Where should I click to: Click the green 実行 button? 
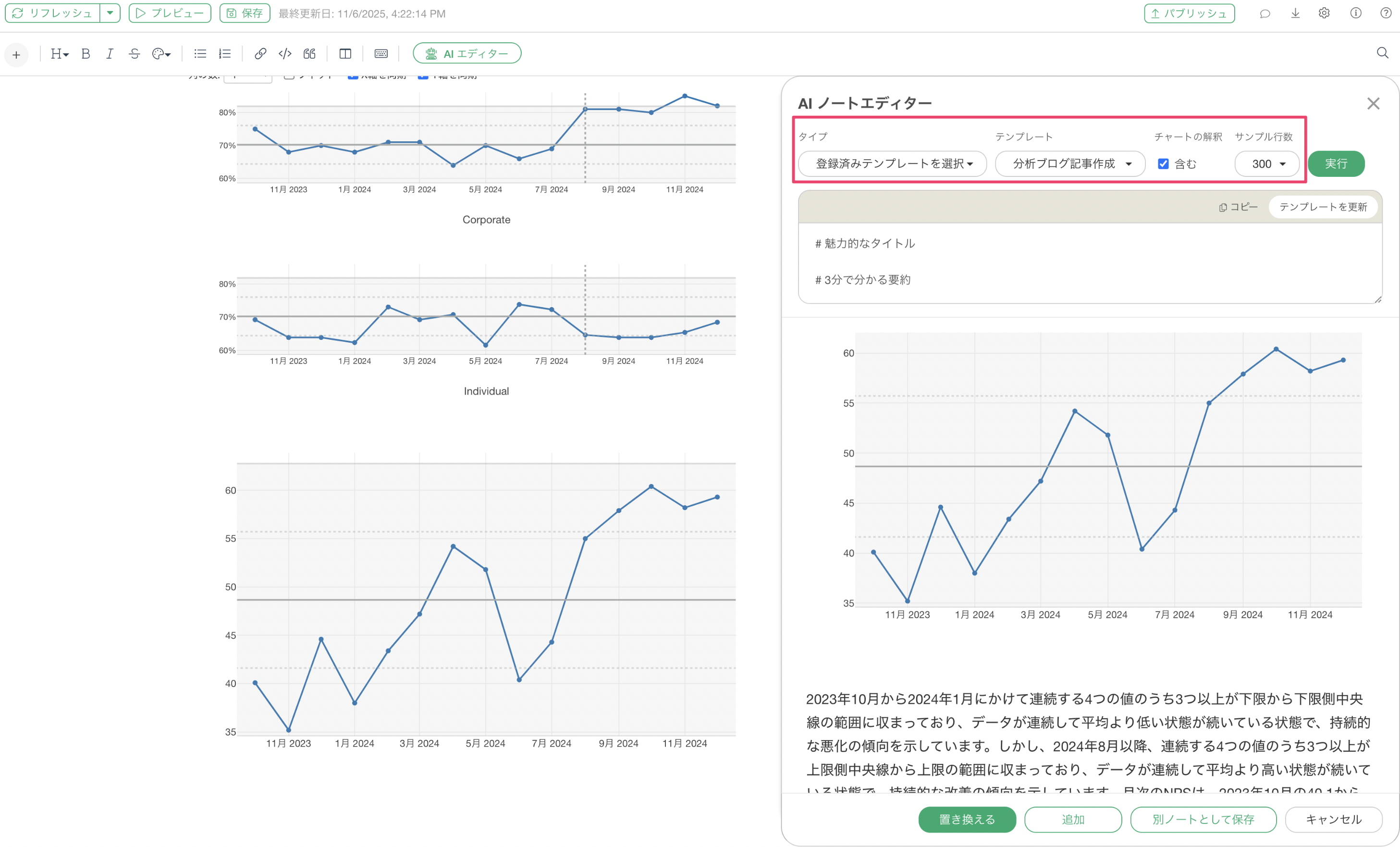click(1335, 164)
